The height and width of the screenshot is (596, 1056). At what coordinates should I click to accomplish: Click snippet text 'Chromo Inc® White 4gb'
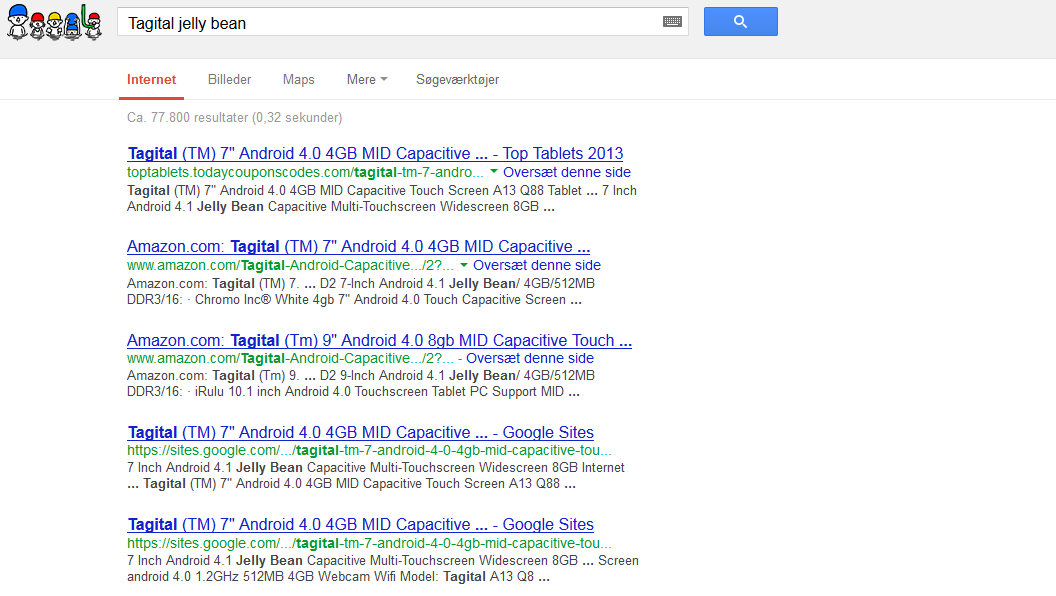(x=264, y=300)
